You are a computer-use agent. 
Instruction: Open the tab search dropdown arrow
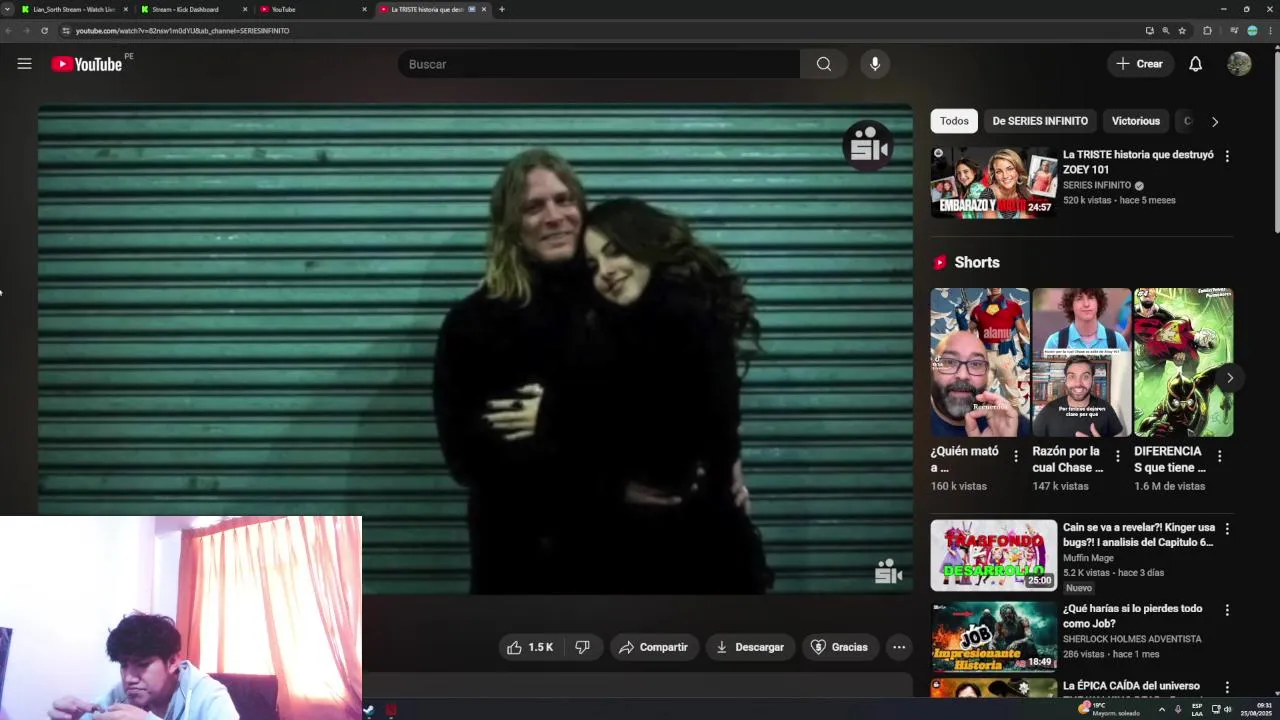pos(8,9)
